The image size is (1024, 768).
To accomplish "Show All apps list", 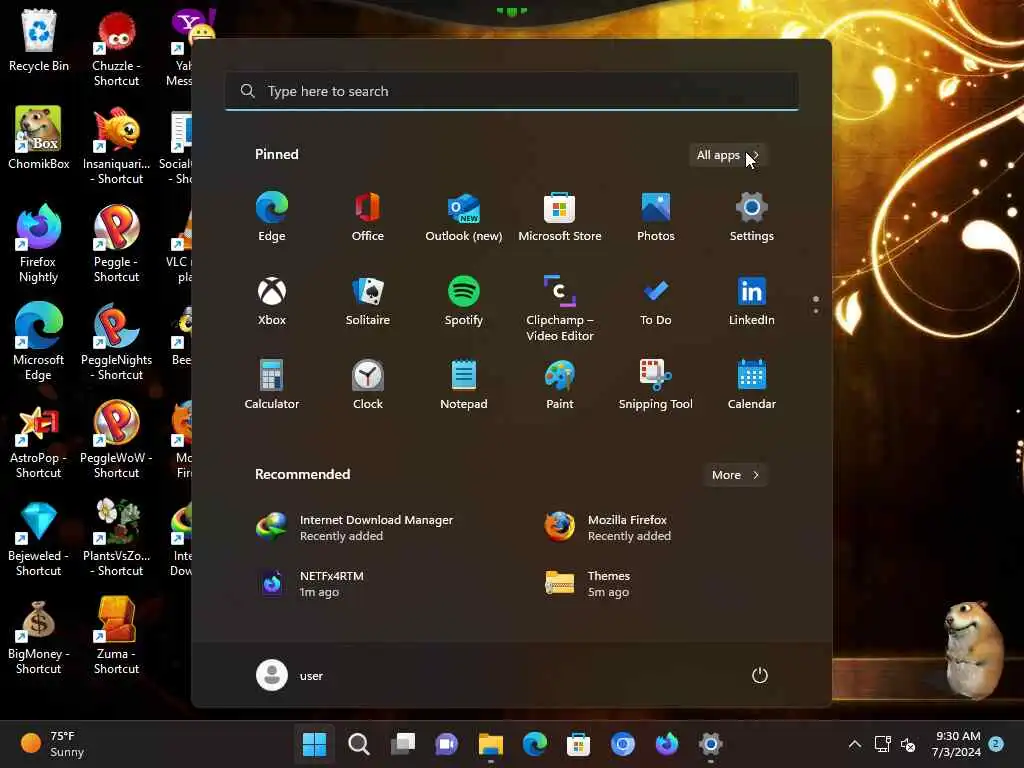I will coord(728,155).
